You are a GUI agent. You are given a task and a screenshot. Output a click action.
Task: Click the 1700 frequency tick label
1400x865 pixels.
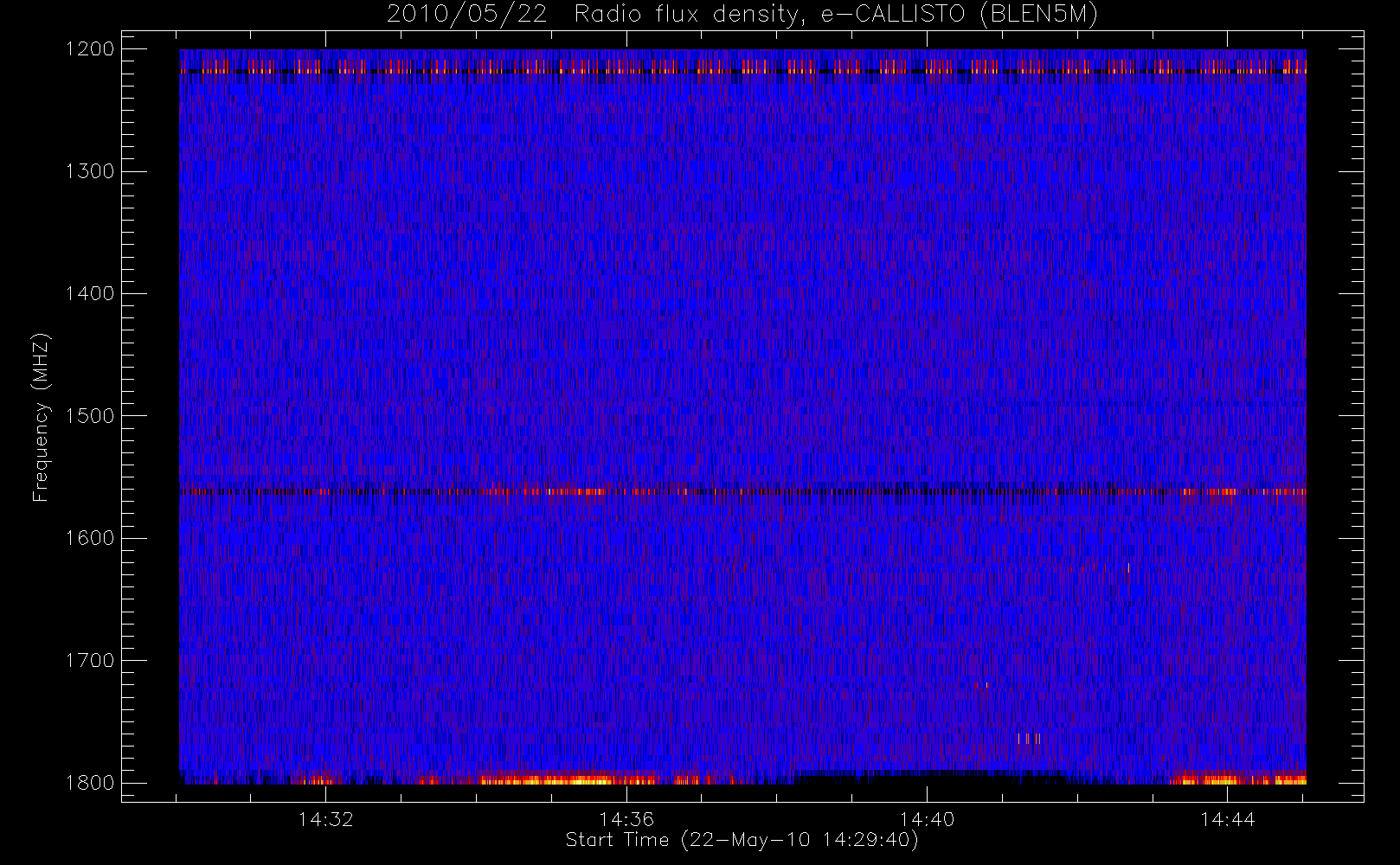point(90,660)
